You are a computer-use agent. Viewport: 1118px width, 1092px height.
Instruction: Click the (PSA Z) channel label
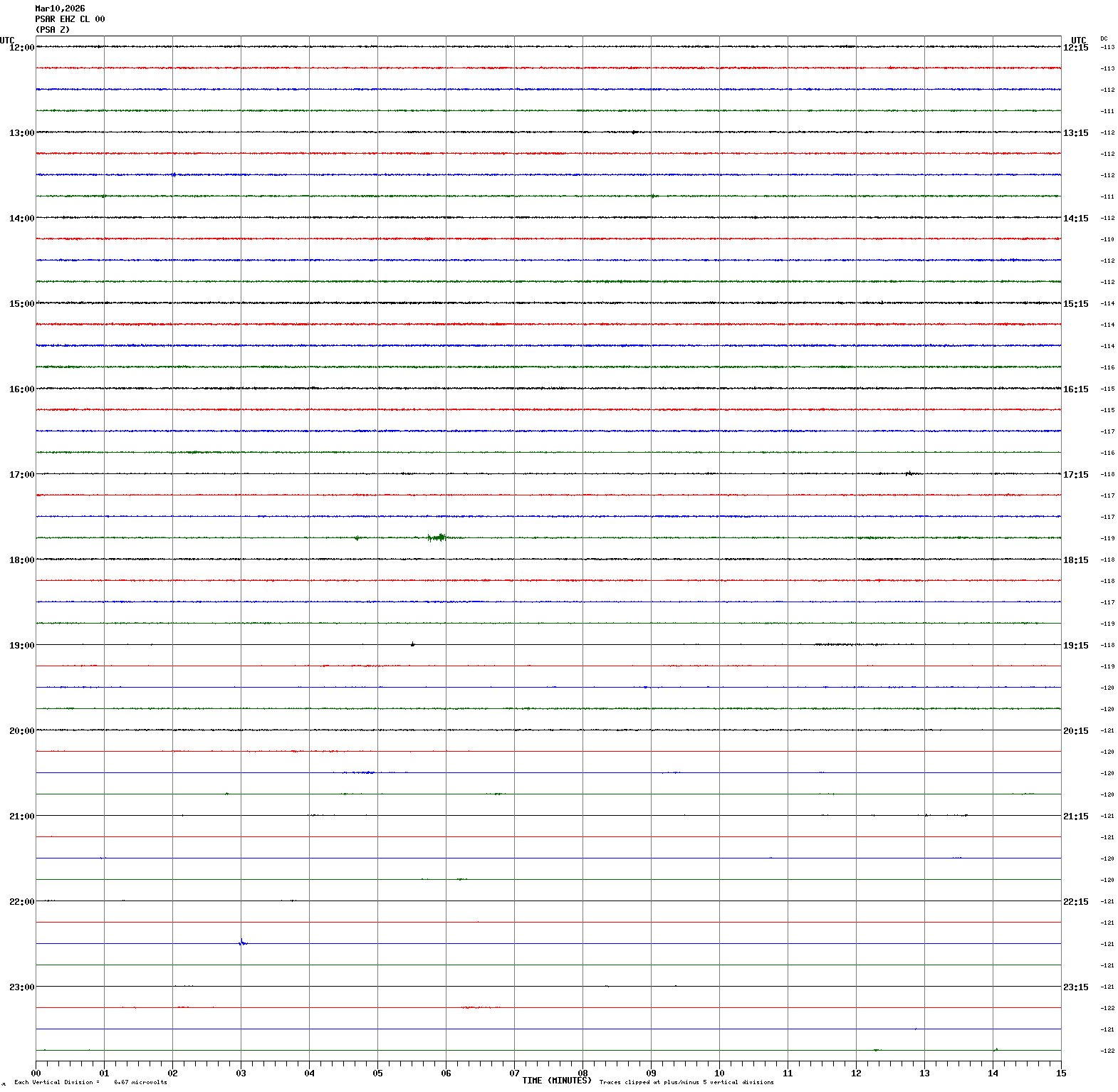[x=53, y=30]
